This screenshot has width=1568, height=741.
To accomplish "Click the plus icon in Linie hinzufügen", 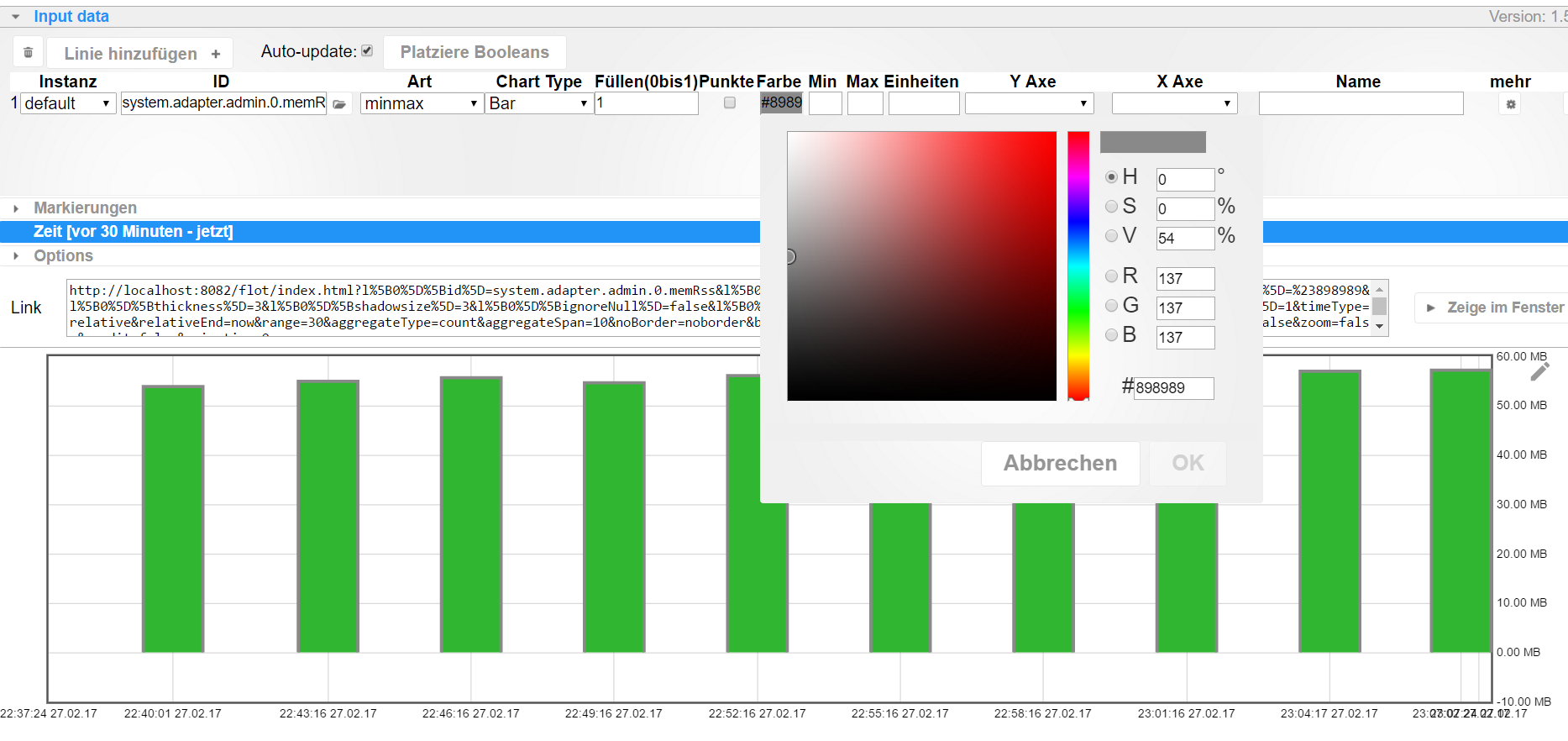I will click(x=216, y=54).
